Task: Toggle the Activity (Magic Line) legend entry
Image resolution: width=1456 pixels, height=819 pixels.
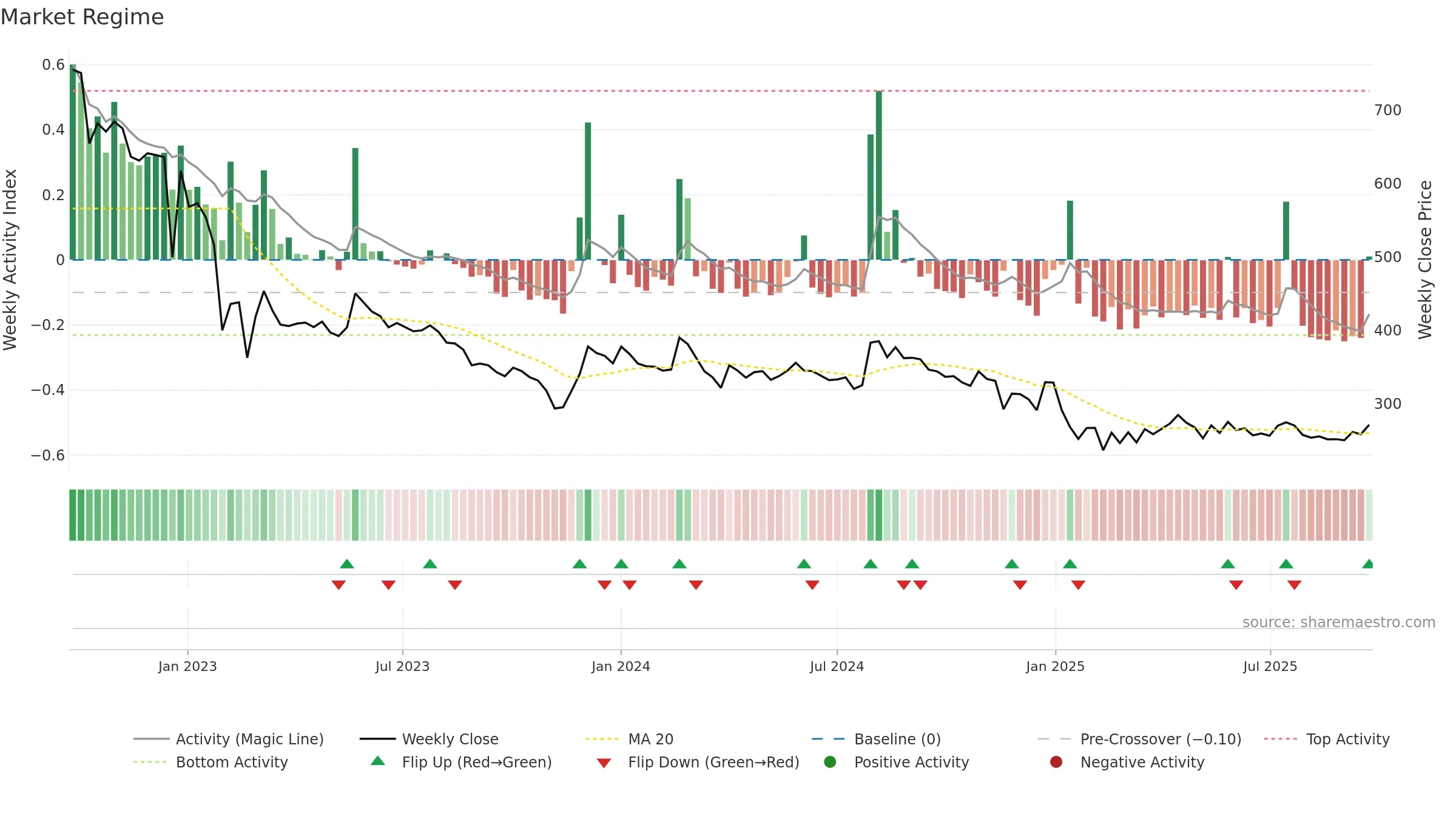Action: click(x=229, y=739)
